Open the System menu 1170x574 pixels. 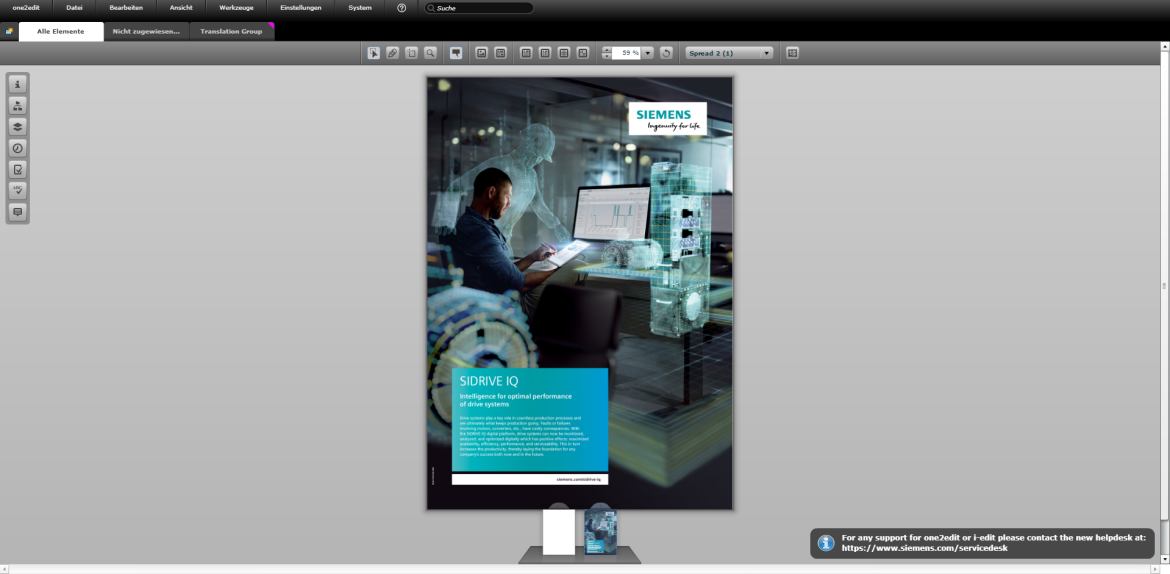[x=360, y=7]
